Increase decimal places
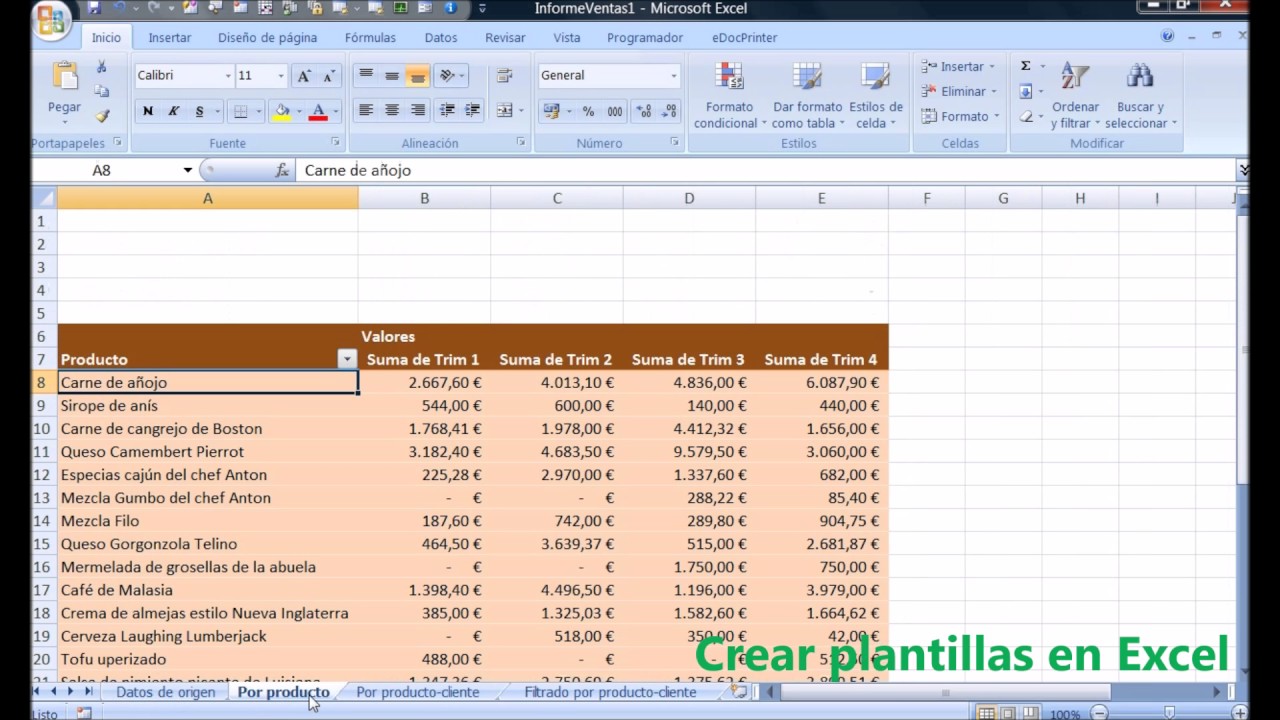This screenshot has height=720, width=1280. (643, 111)
